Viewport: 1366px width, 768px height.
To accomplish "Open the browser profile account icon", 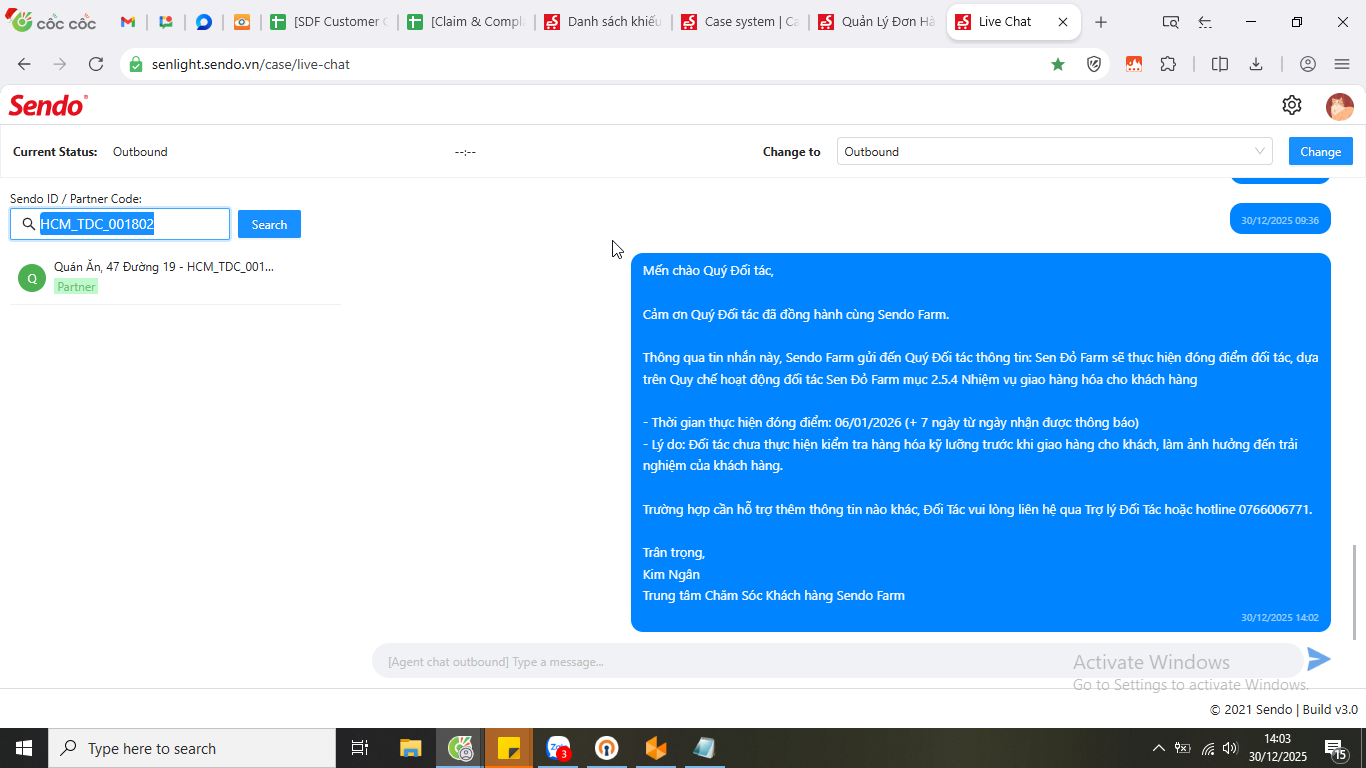I will 1308,64.
